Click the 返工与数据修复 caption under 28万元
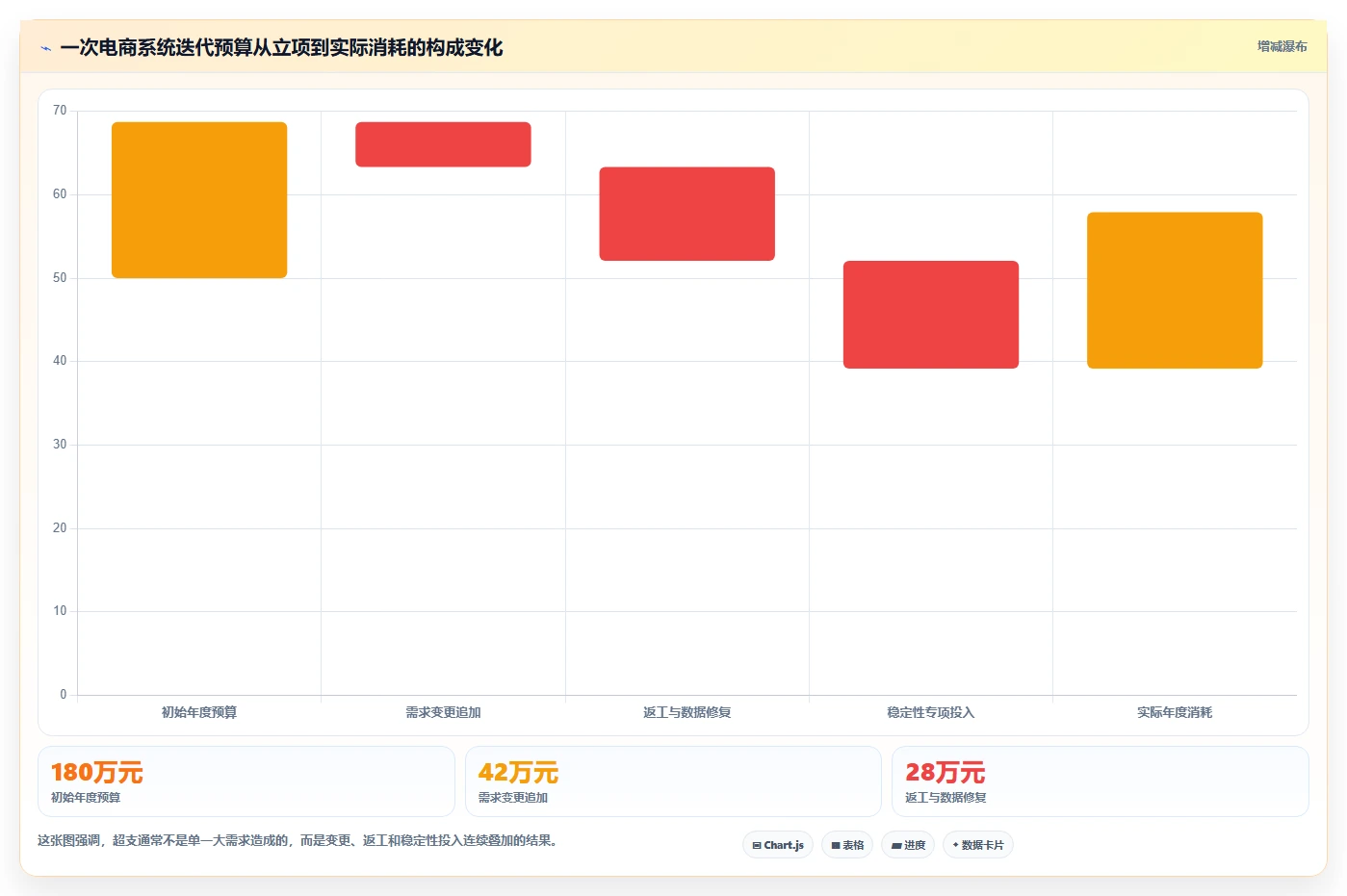Image resolution: width=1347 pixels, height=896 pixels. coord(945,798)
